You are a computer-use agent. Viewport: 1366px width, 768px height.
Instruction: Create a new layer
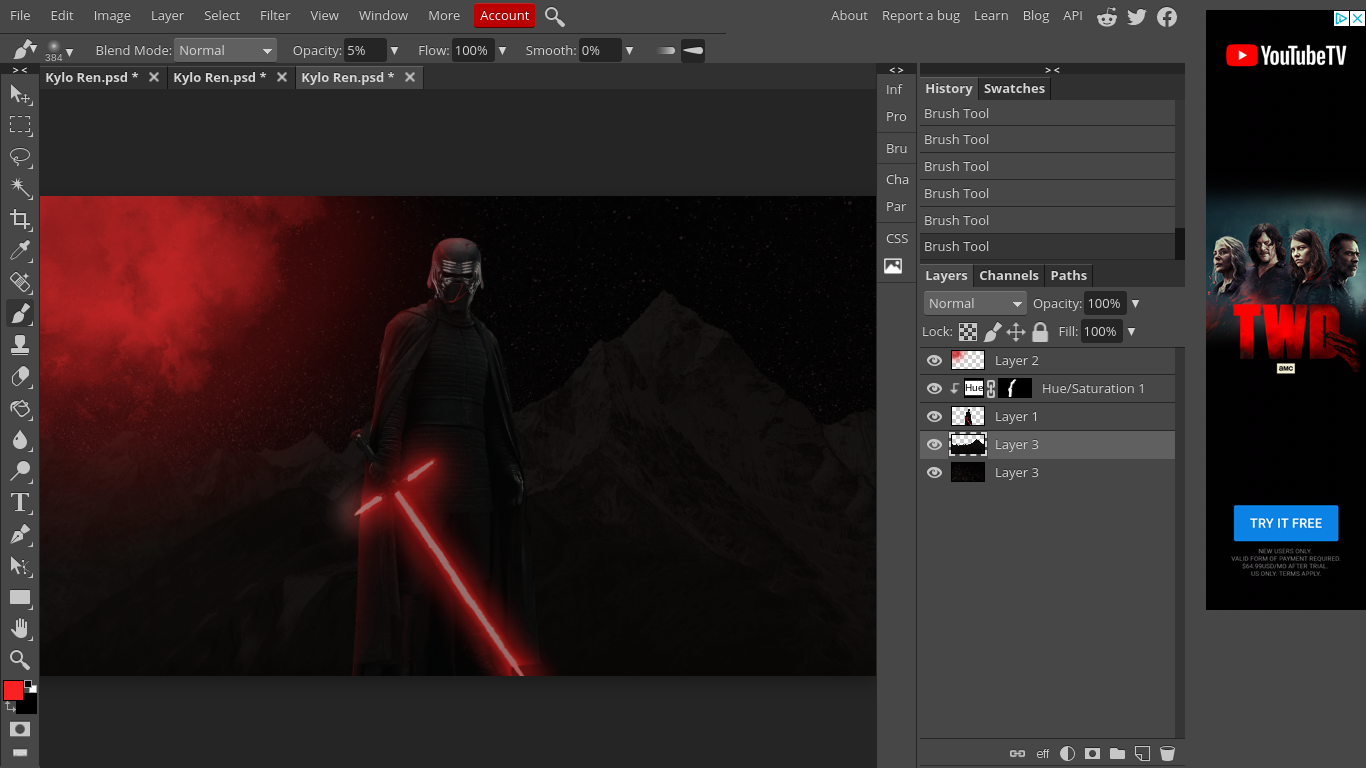click(1142, 754)
